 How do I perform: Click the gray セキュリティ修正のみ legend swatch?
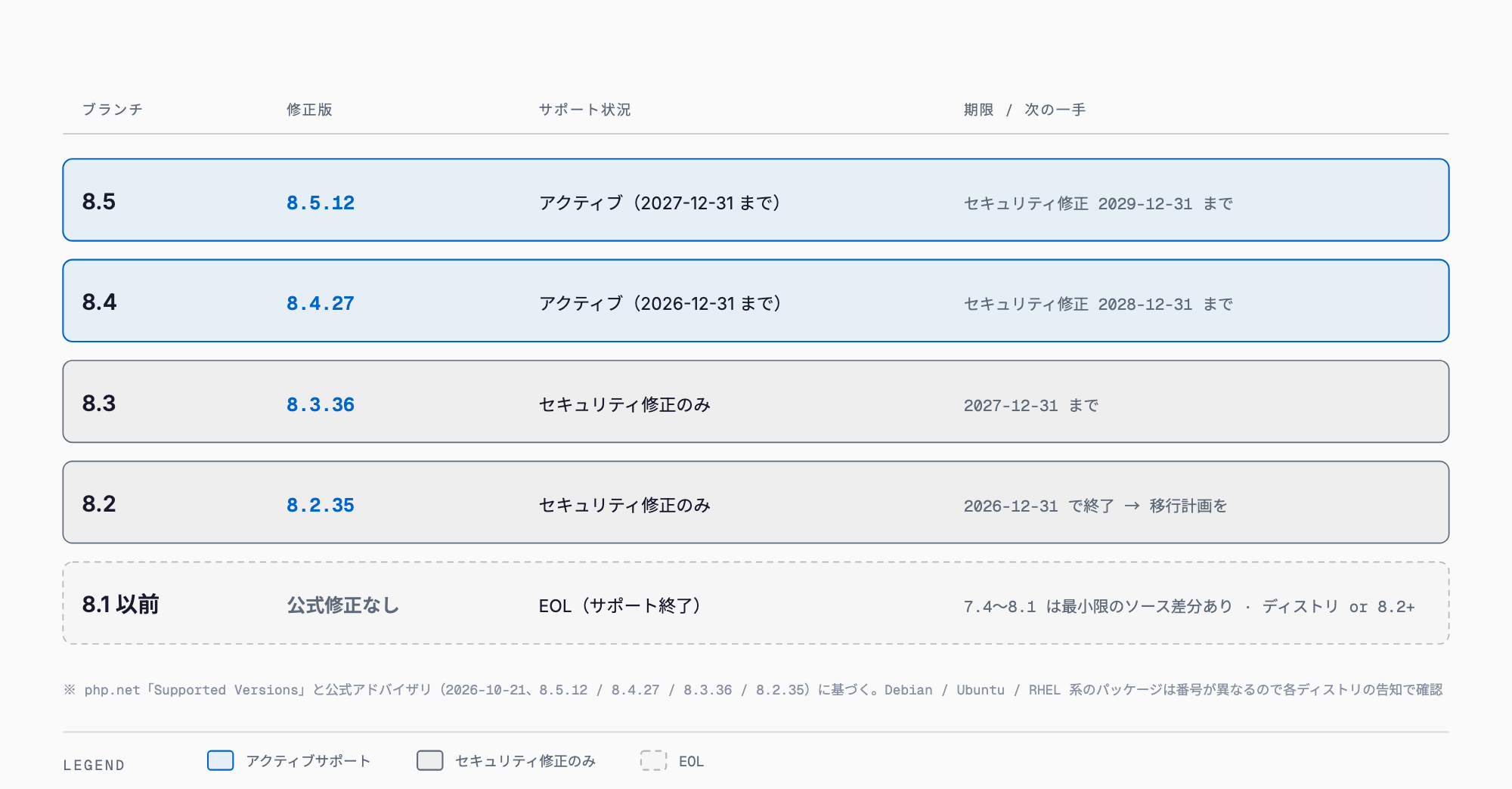[x=430, y=760]
